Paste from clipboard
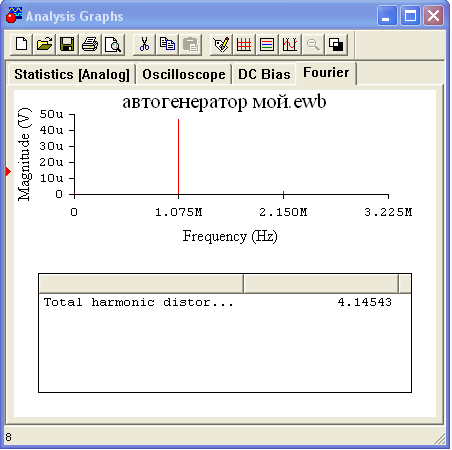Screen dimensions: 452x450 point(190,44)
